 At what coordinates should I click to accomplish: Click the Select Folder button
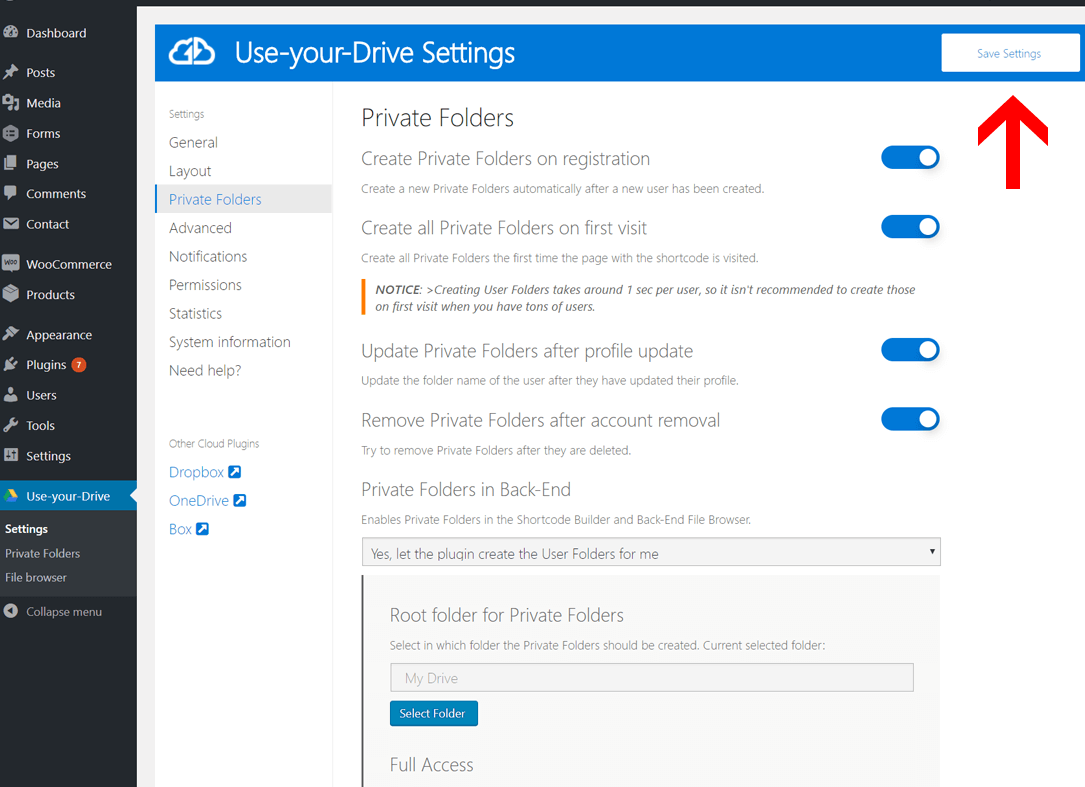point(434,714)
